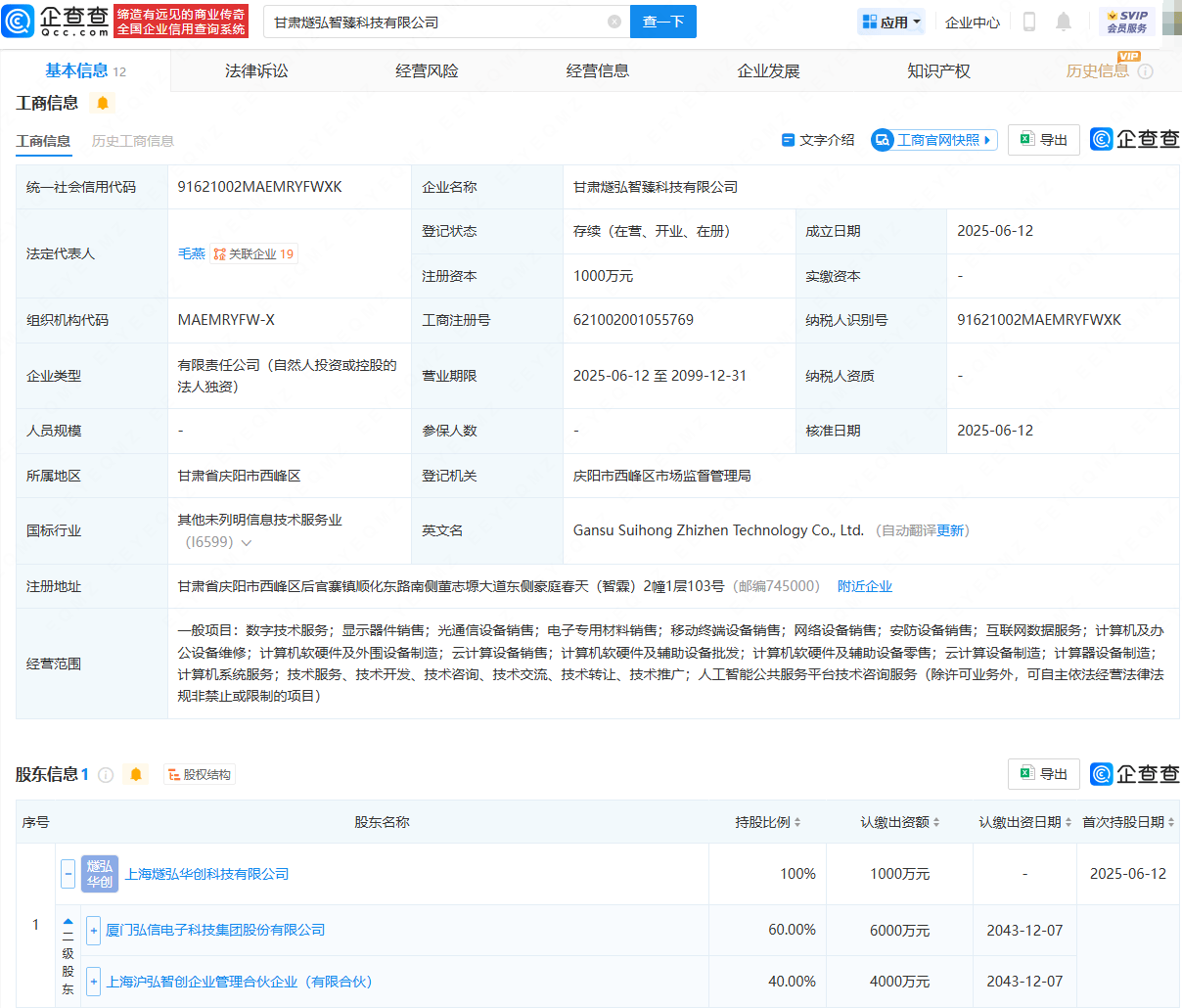
Task: Switch to 知识产权 tab
Action: click(x=938, y=70)
